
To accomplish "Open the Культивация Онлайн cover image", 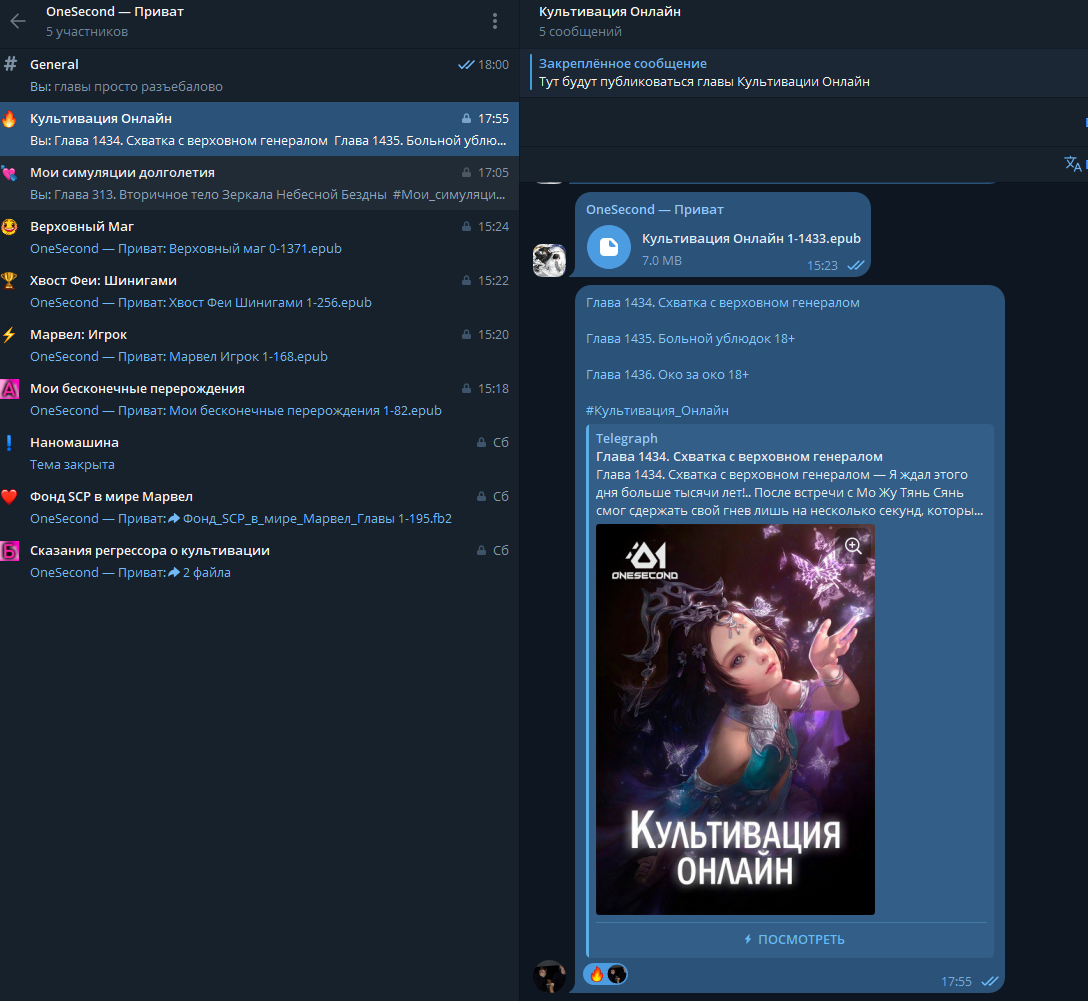I will [x=735, y=719].
